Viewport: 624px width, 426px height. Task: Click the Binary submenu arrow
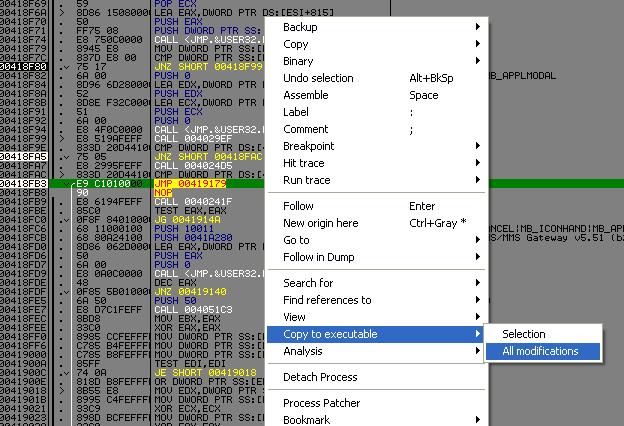coord(478,61)
